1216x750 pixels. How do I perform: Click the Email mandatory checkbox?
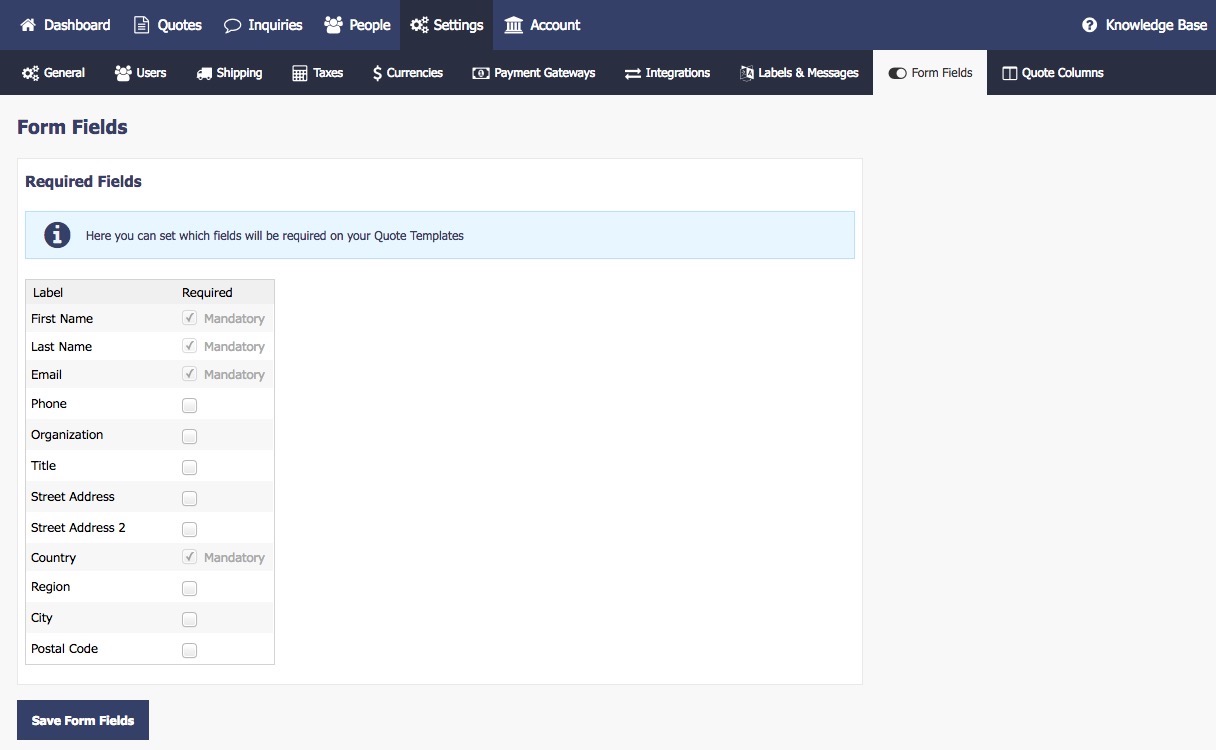190,374
